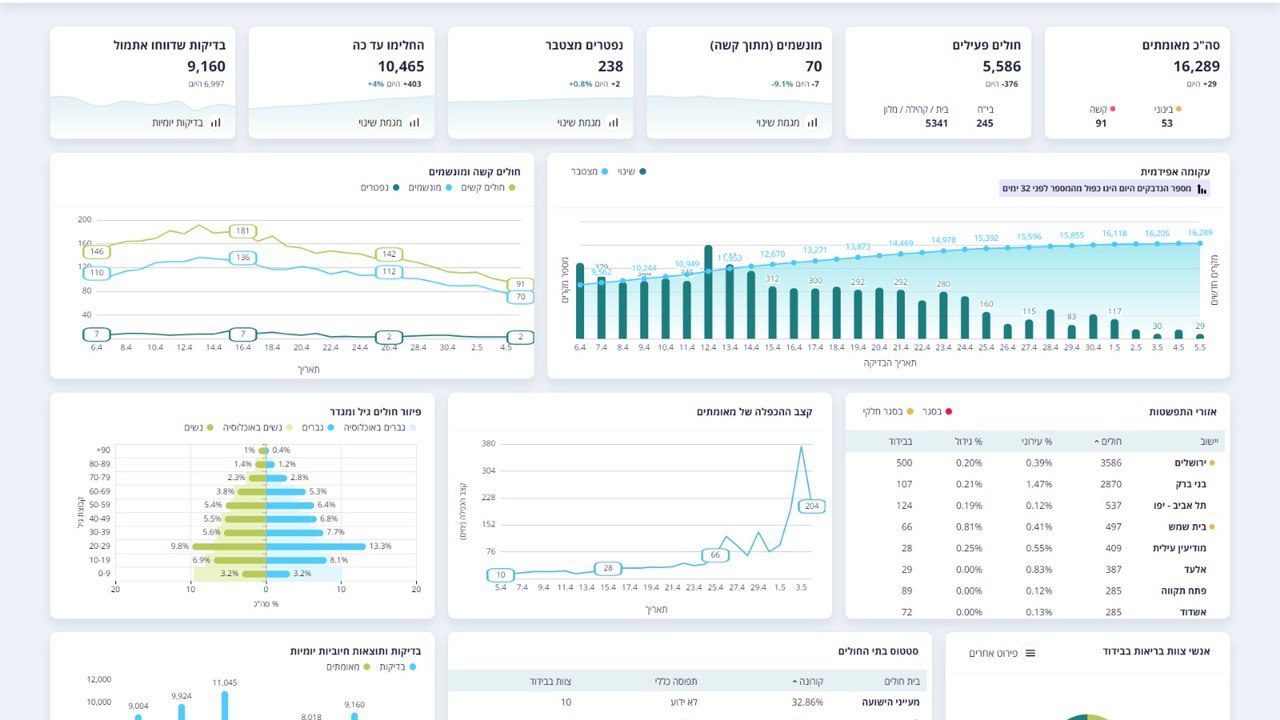Click the 9,160 value in בדיקות שדווחו אתמול card

pyautogui.click(x=206, y=67)
